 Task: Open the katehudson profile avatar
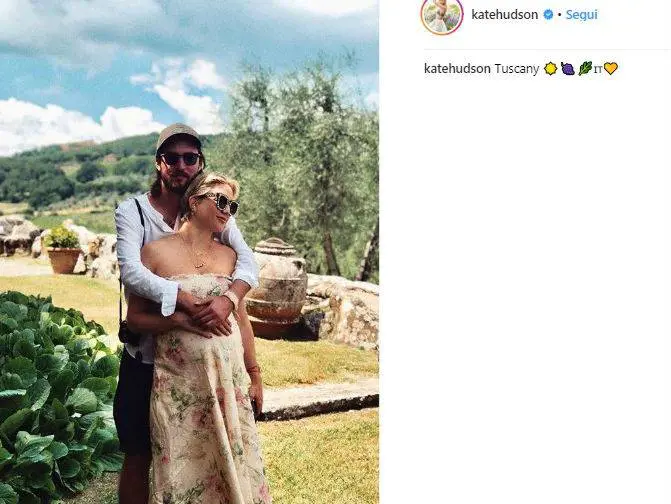442,15
